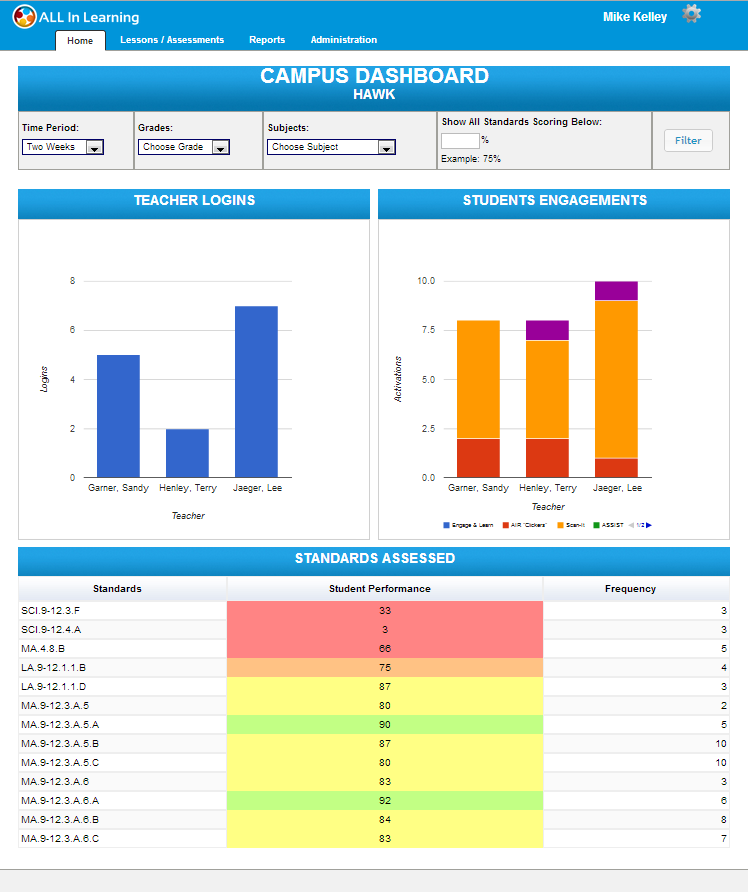Open the settings gear icon
Viewport: 748px width, 892px height.
tap(691, 14)
